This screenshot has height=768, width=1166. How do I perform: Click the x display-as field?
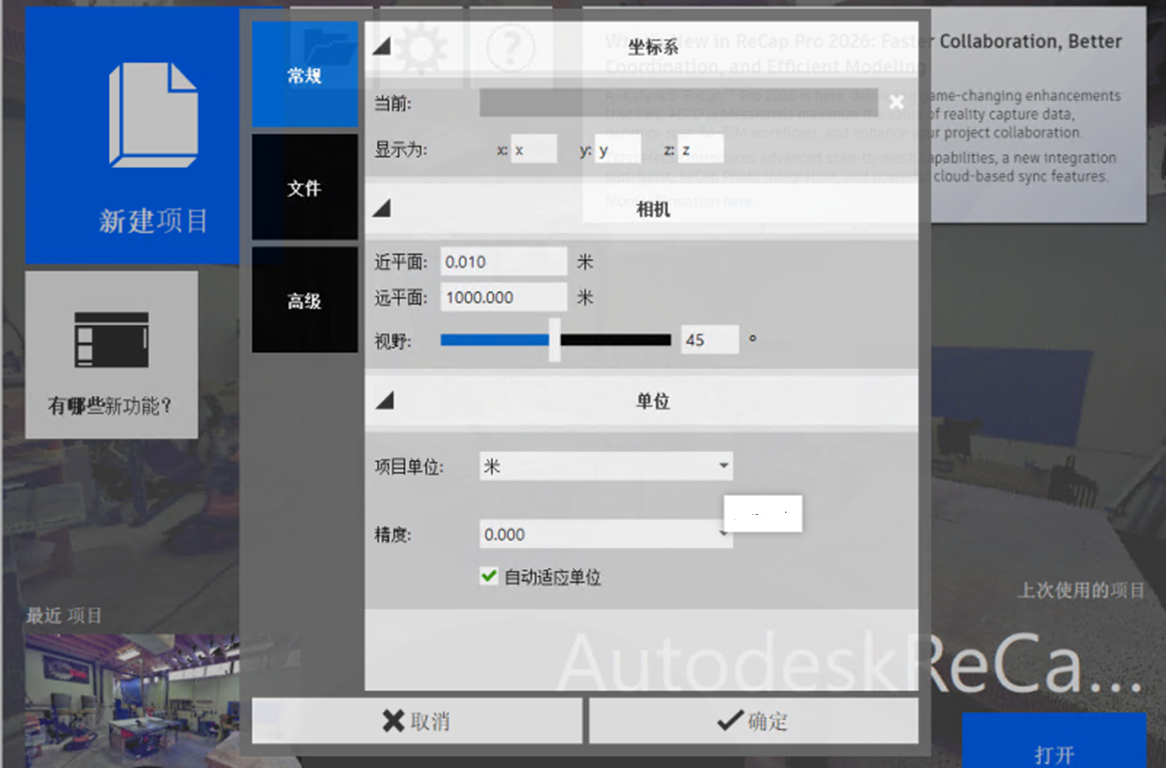pyautogui.click(x=533, y=149)
